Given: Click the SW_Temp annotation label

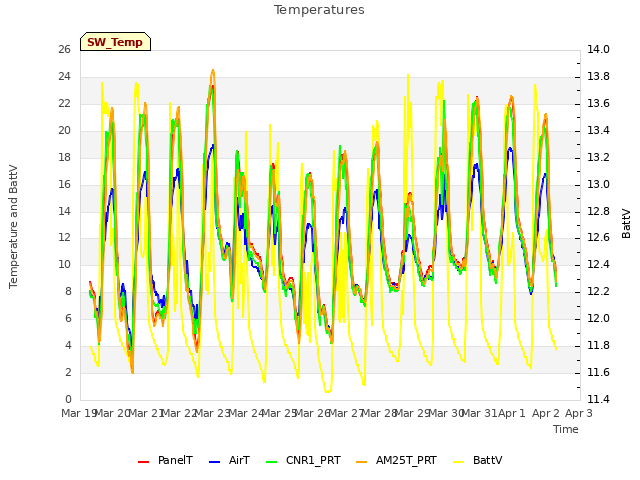Looking at the screenshot, I should [116, 42].
